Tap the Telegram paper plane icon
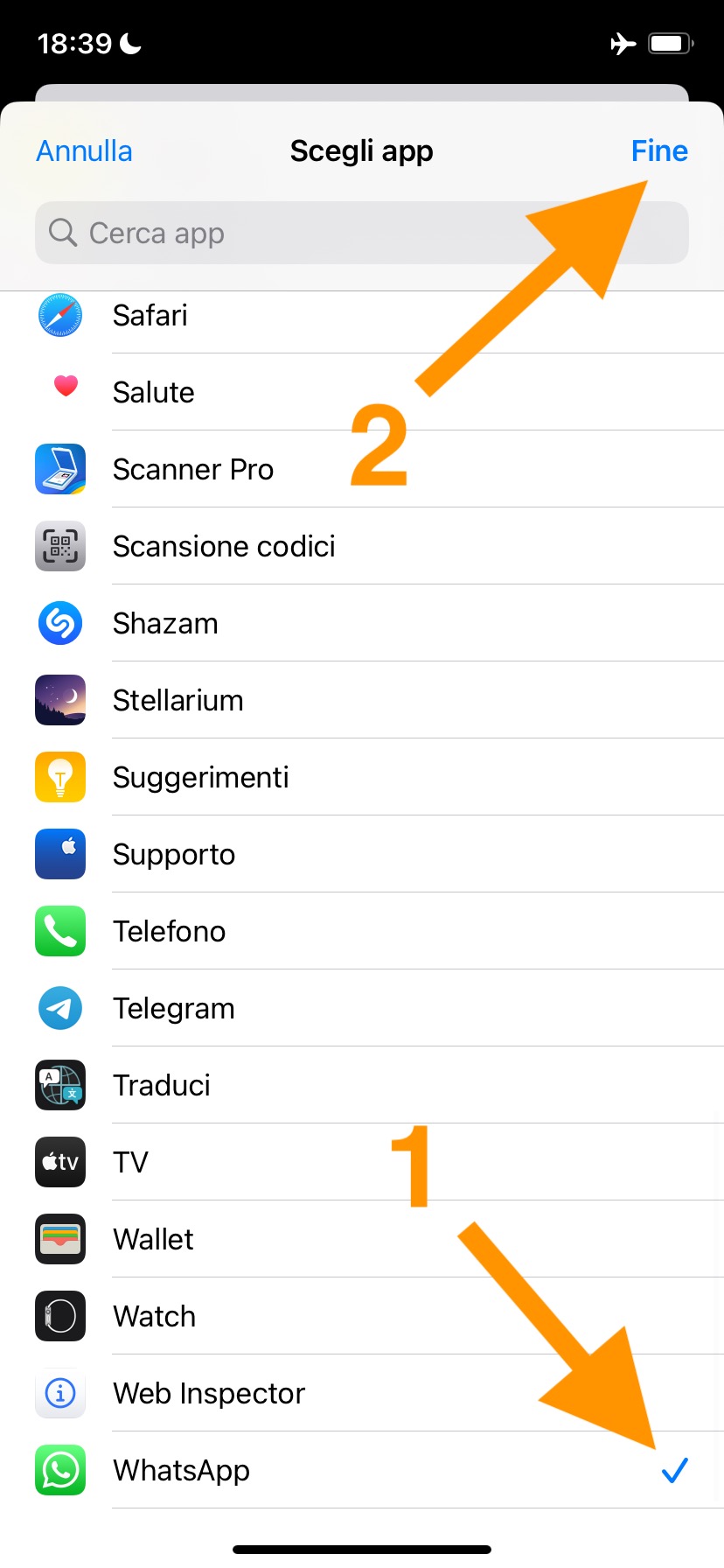The width and height of the screenshot is (724, 1568). 60,1008
